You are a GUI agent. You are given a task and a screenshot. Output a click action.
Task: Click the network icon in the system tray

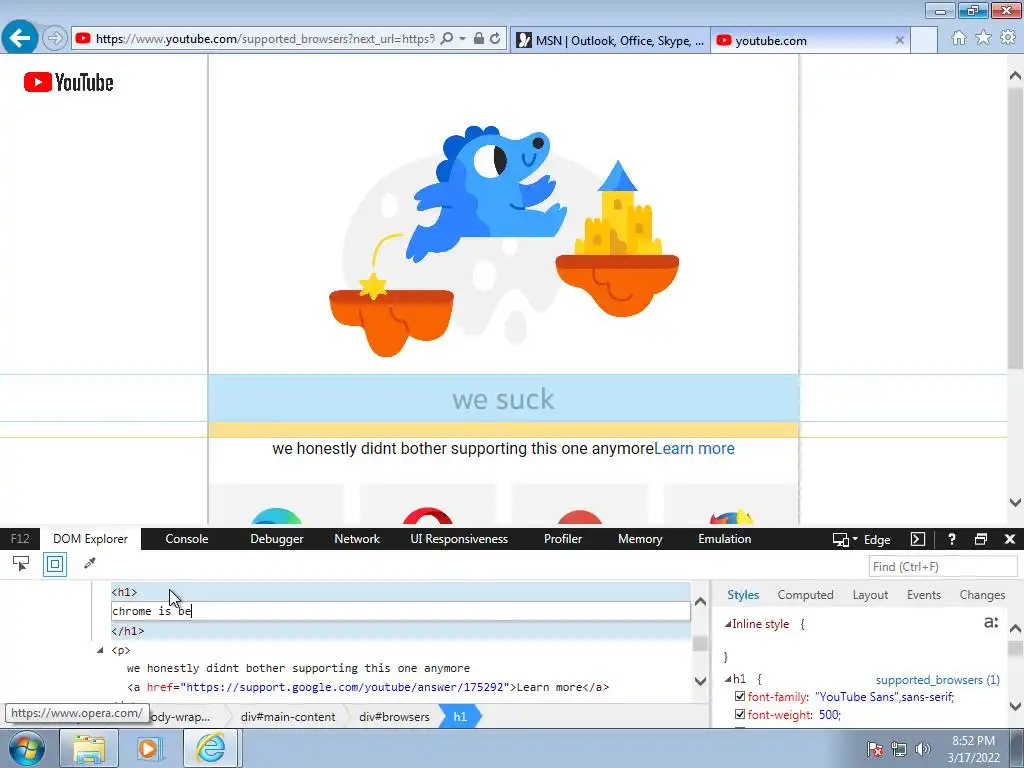(x=899, y=748)
